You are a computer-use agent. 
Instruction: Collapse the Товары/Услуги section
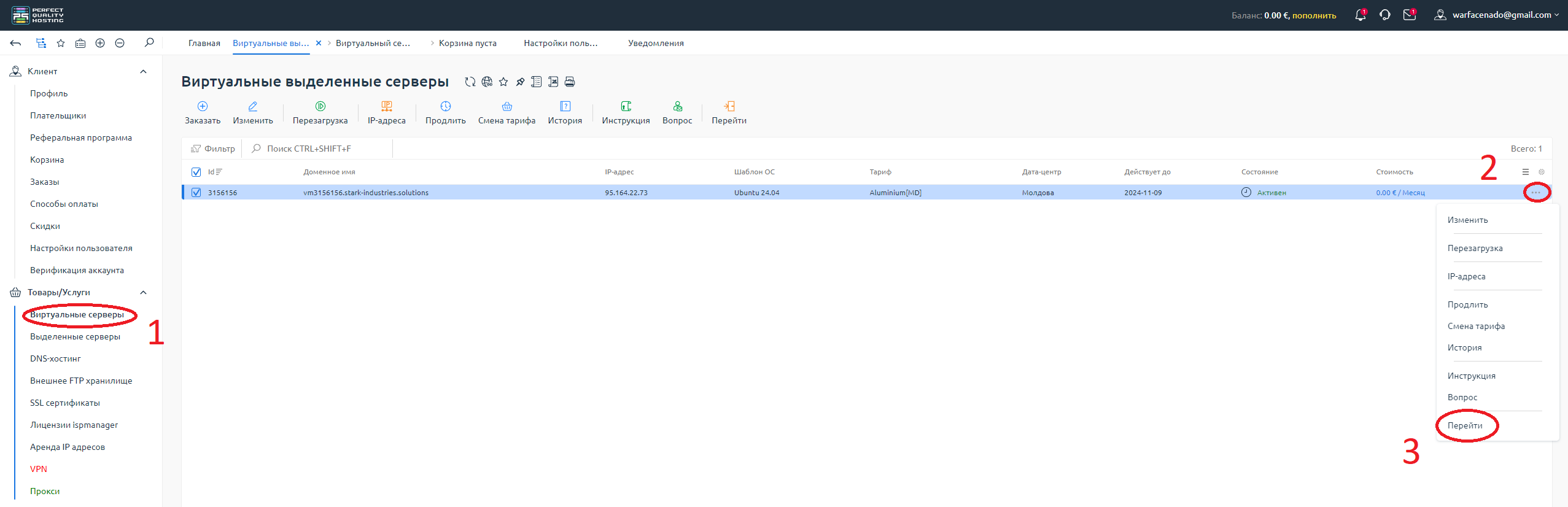[x=143, y=292]
